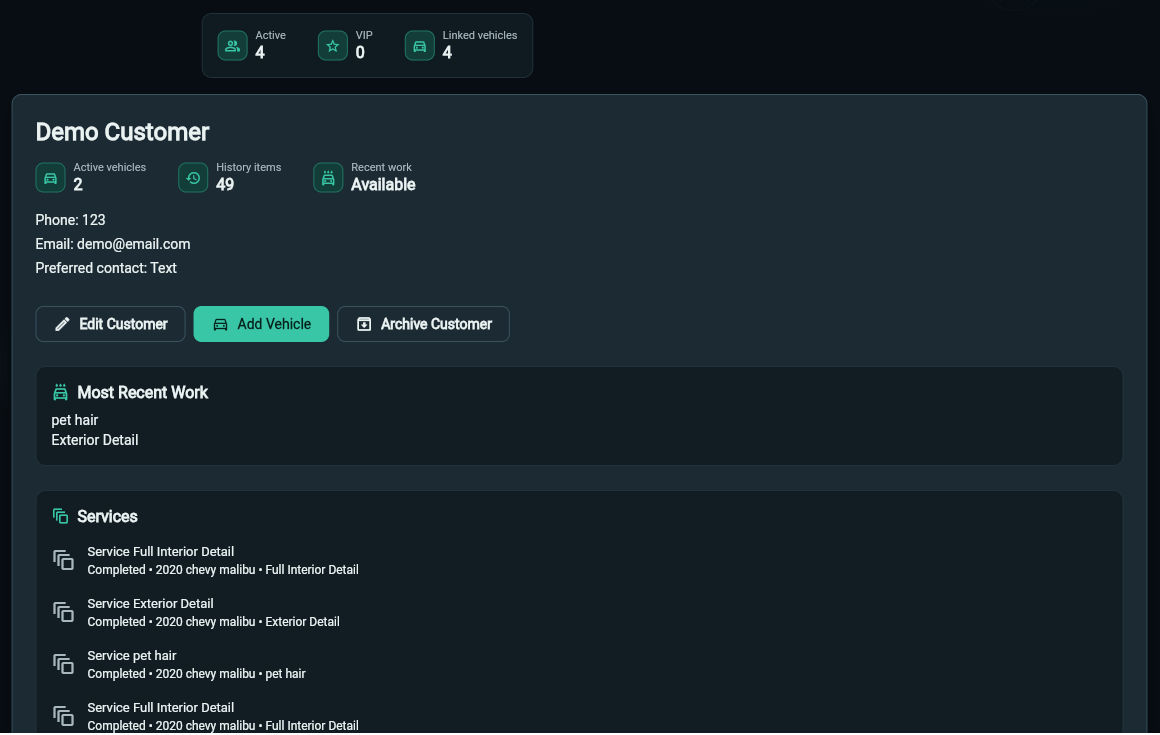Click the Linked vehicles car icon

(x=419, y=46)
